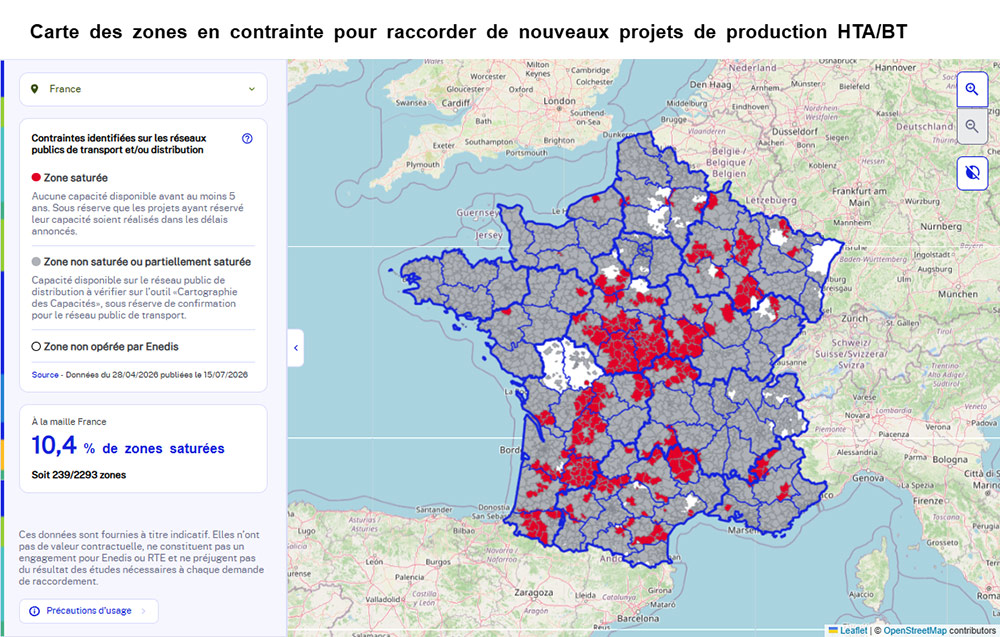Click the Guernsey label on the map

(x=478, y=212)
